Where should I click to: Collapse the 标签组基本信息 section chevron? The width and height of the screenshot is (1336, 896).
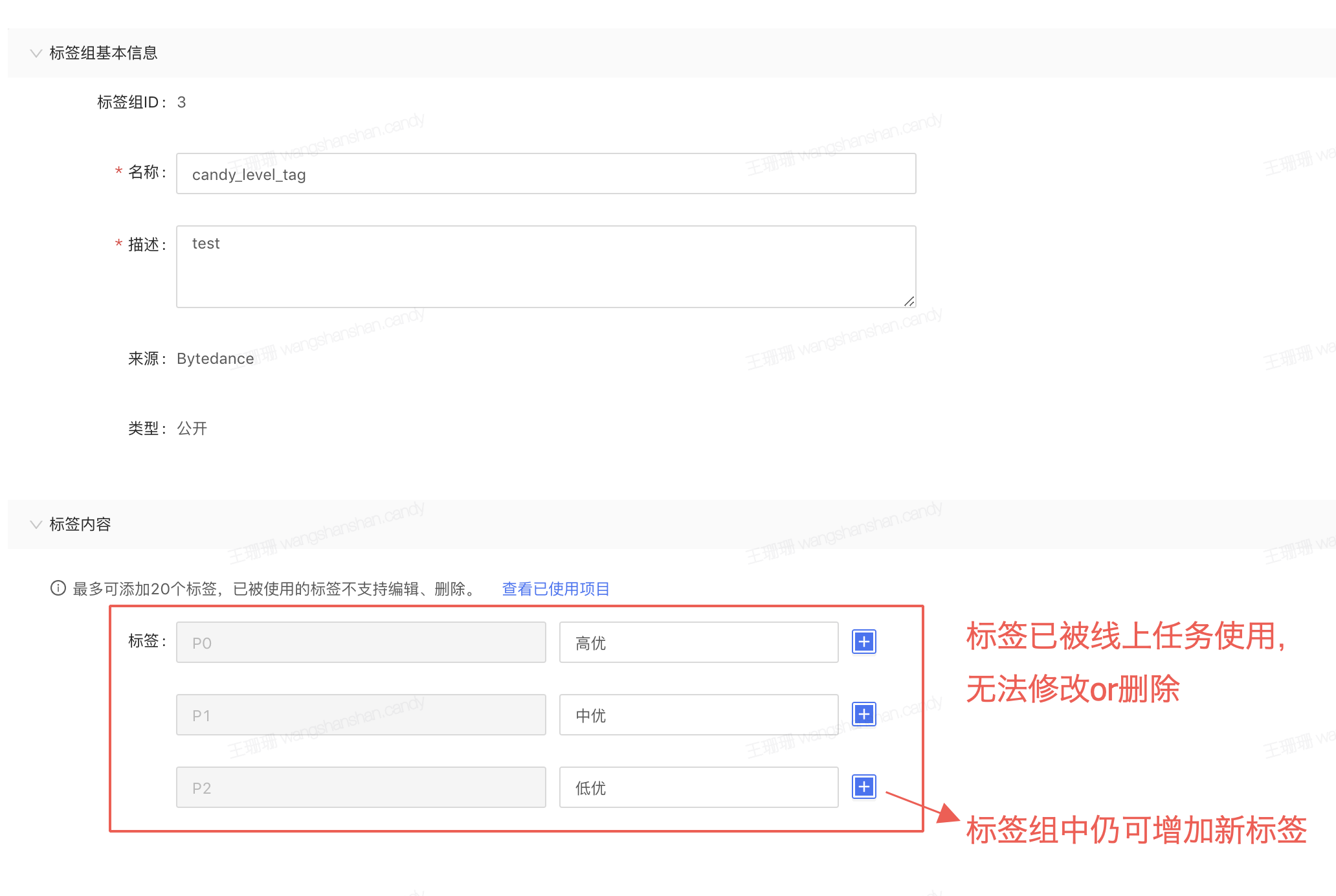point(36,53)
